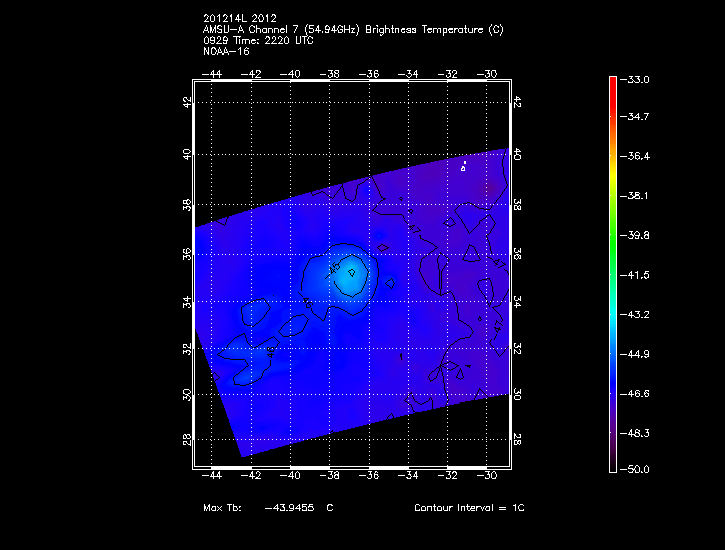Click the -44 longitude label on the top axis
This screenshot has width=725, height=550.
pos(213,73)
